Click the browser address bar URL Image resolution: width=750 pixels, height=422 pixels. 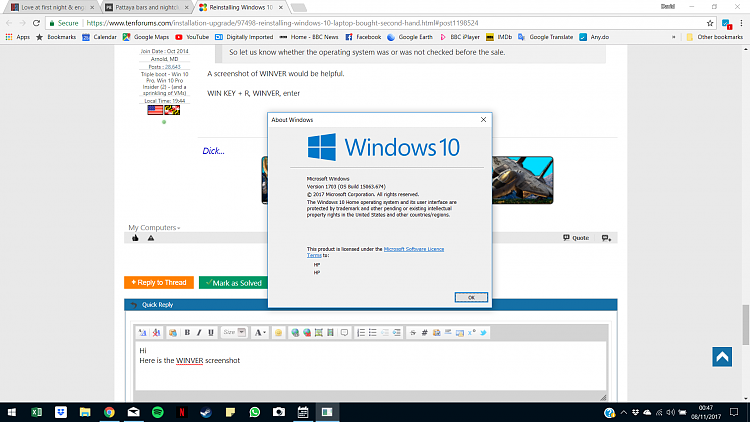(x=282, y=23)
